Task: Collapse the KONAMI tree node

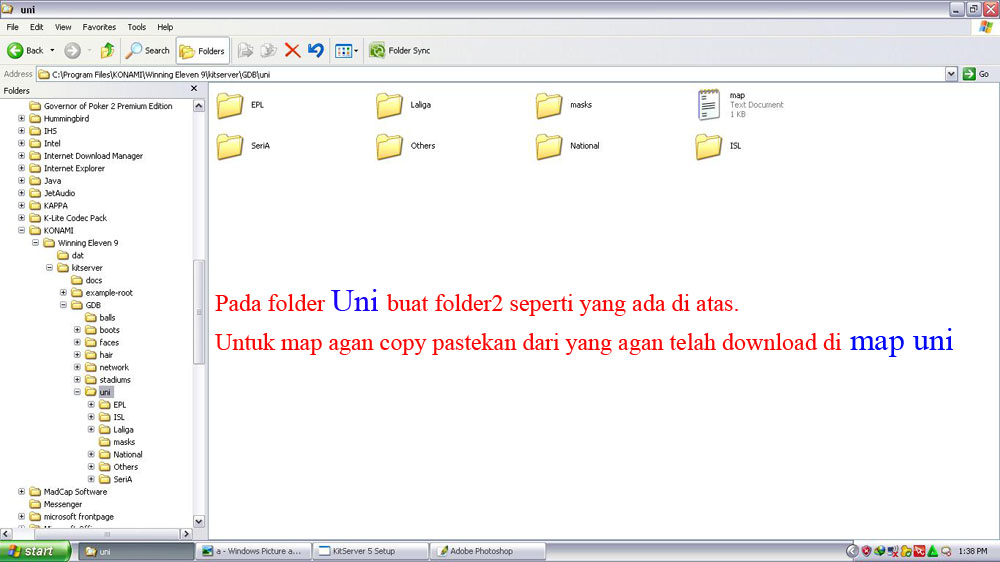Action: pos(22,230)
